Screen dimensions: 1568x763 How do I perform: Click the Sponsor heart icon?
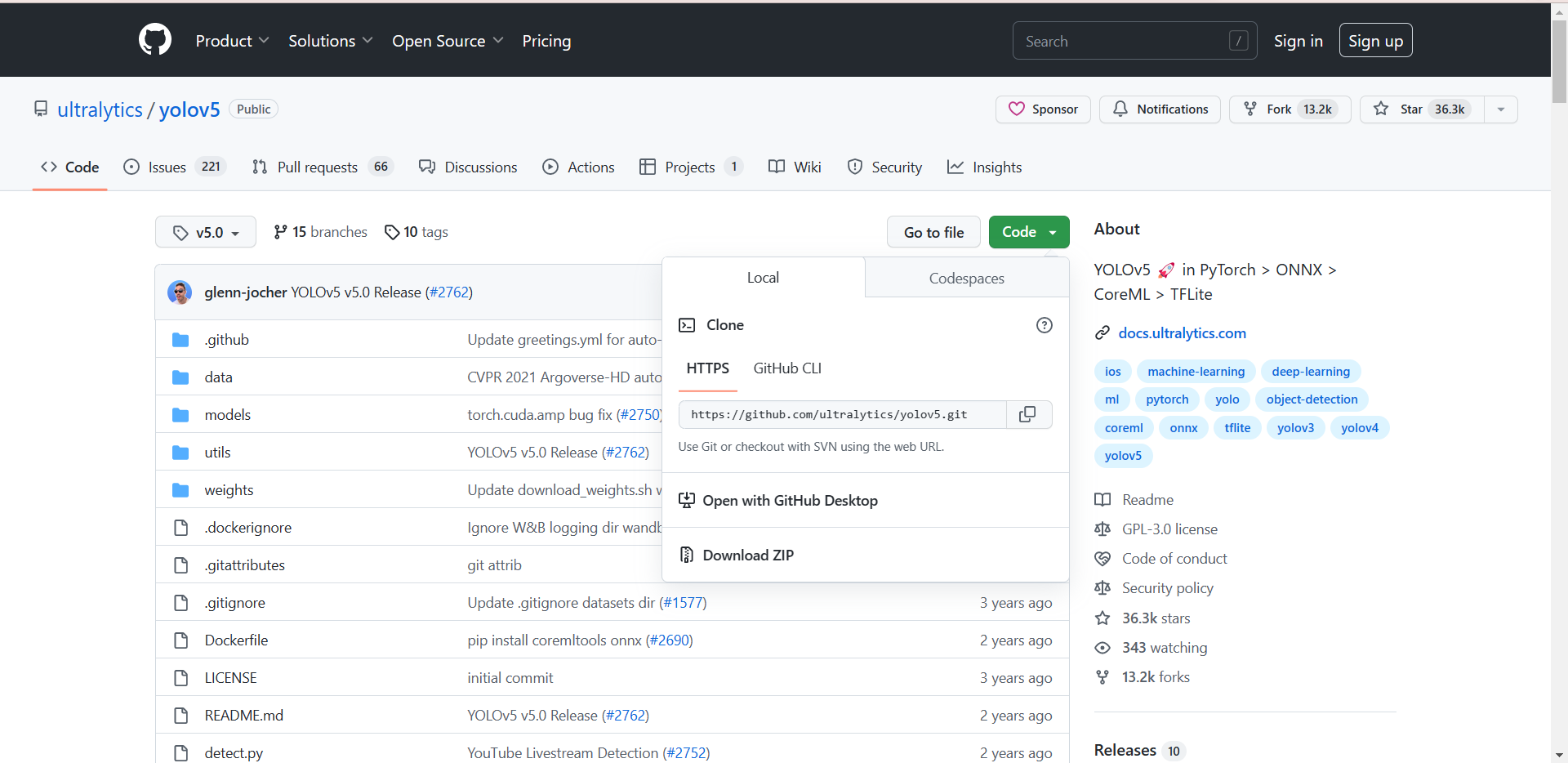(1016, 109)
